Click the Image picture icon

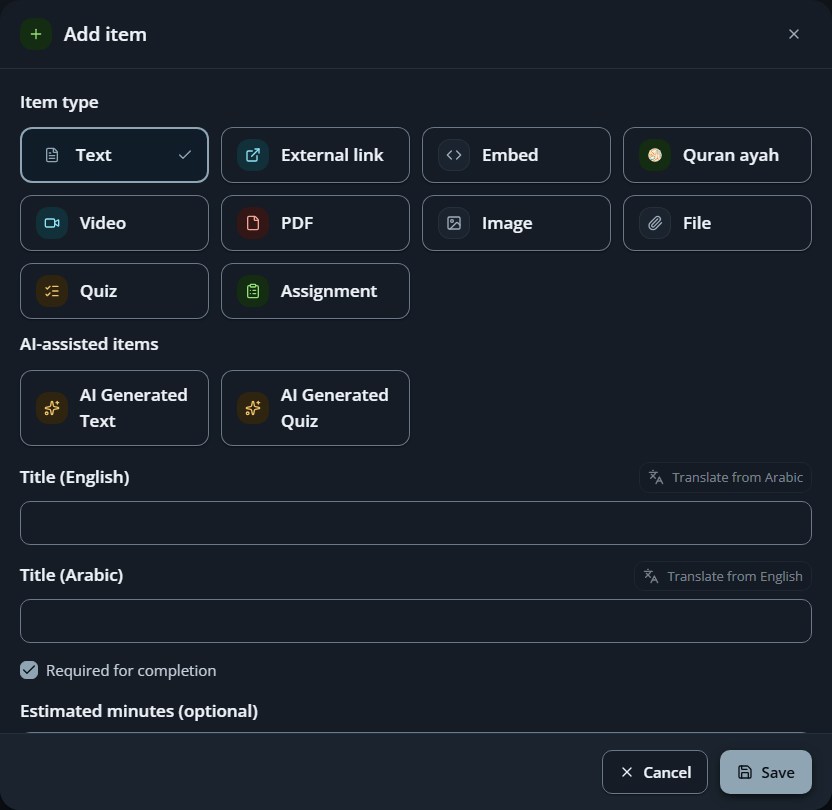coord(454,223)
